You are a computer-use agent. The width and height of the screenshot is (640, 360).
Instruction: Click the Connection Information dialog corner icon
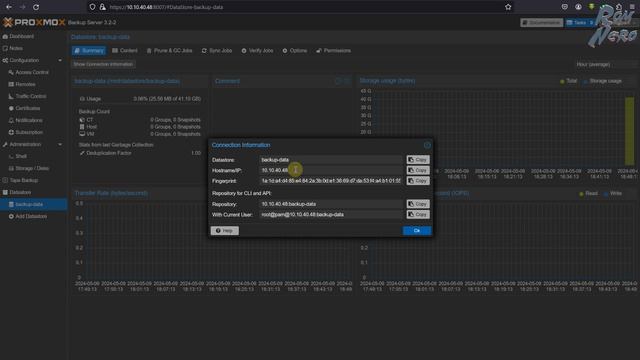(x=427, y=145)
